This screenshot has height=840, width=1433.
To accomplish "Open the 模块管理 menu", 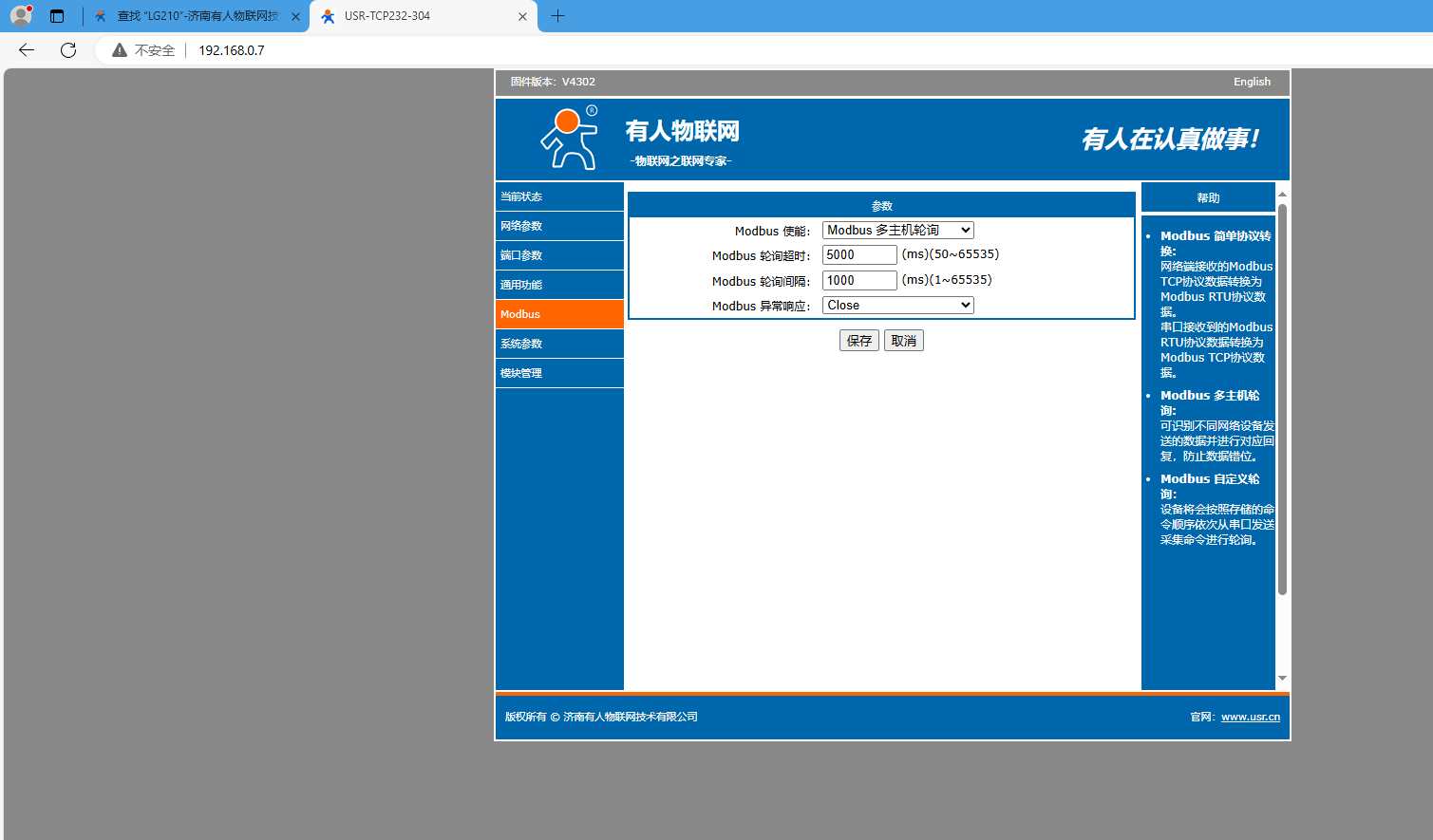I will [559, 373].
